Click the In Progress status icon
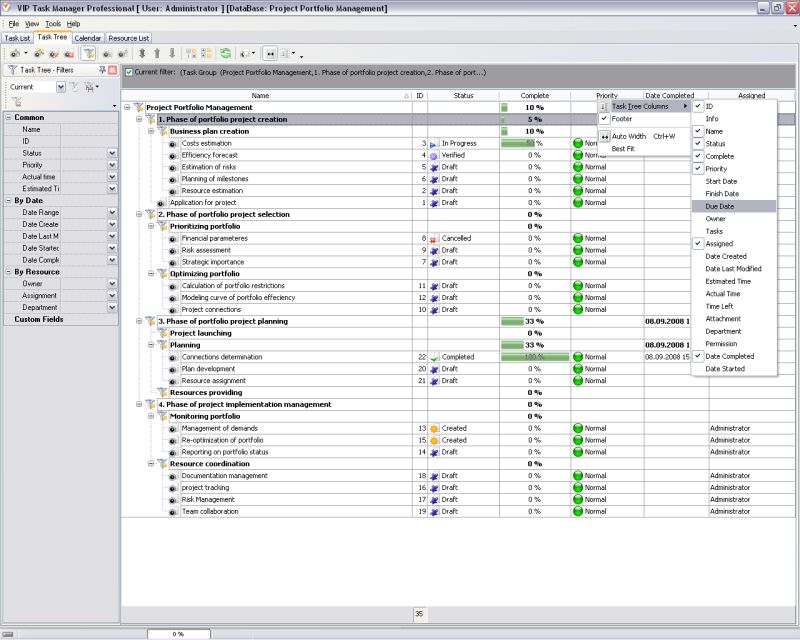 [434, 143]
